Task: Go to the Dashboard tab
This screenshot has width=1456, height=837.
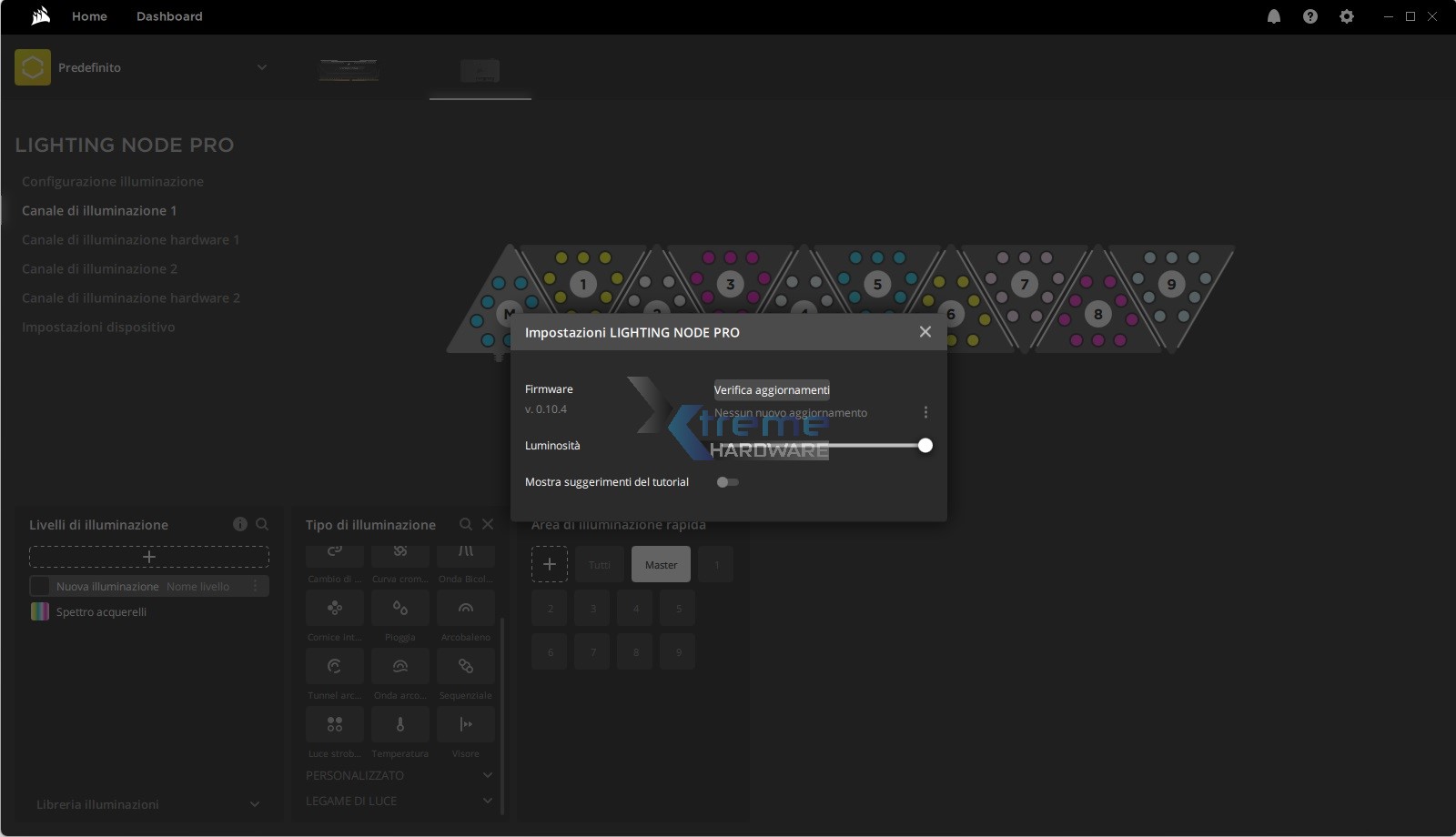Action: 169,16
